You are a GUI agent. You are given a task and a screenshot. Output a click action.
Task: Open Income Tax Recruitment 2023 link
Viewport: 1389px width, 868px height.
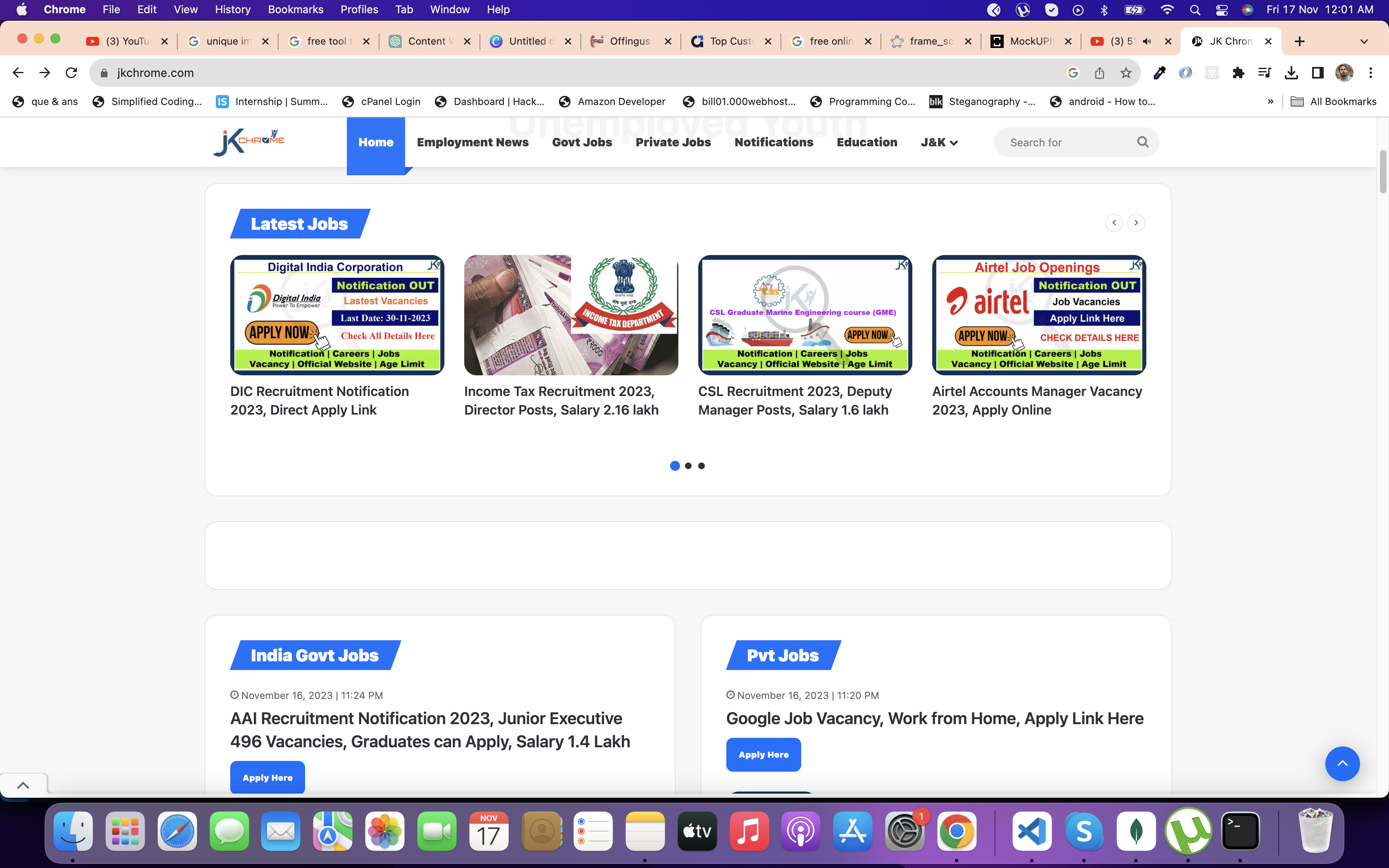tap(561, 401)
